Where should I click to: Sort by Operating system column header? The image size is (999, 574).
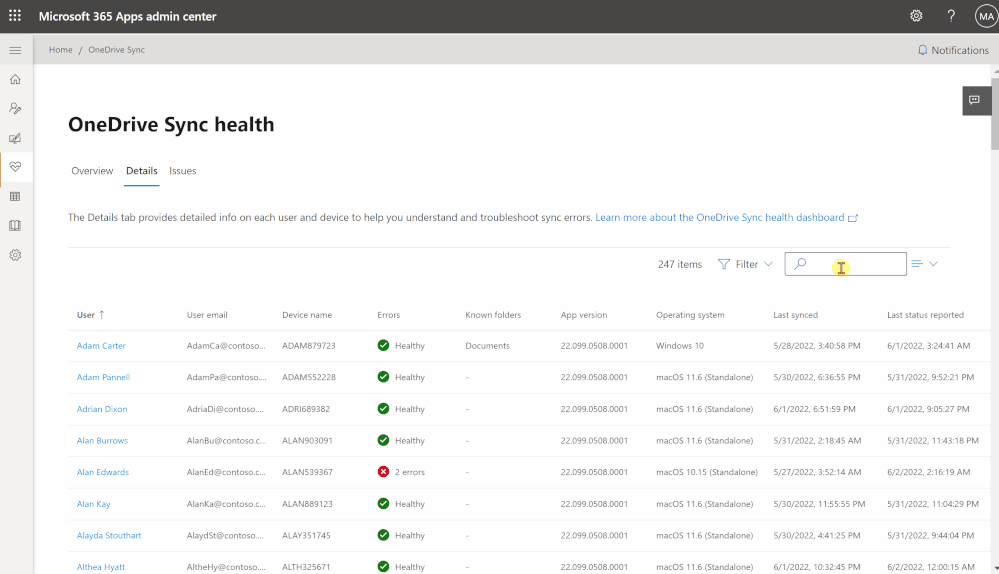(690, 315)
